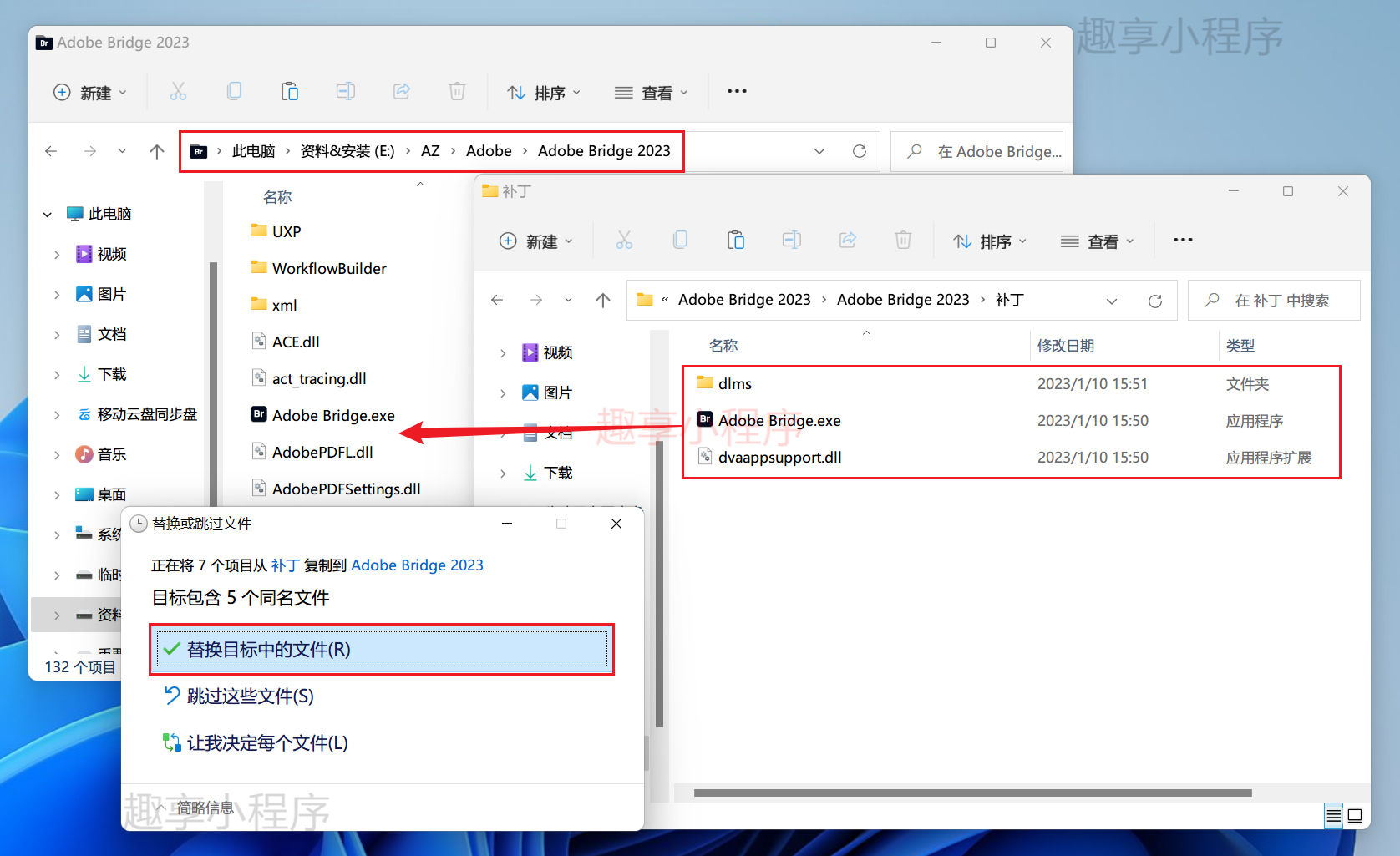The width and height of the screenshot is (1400, 856).
Task: Open the 排序 sort dropdown in Adobe Bridge 2023 window
Action: [544, 92]
